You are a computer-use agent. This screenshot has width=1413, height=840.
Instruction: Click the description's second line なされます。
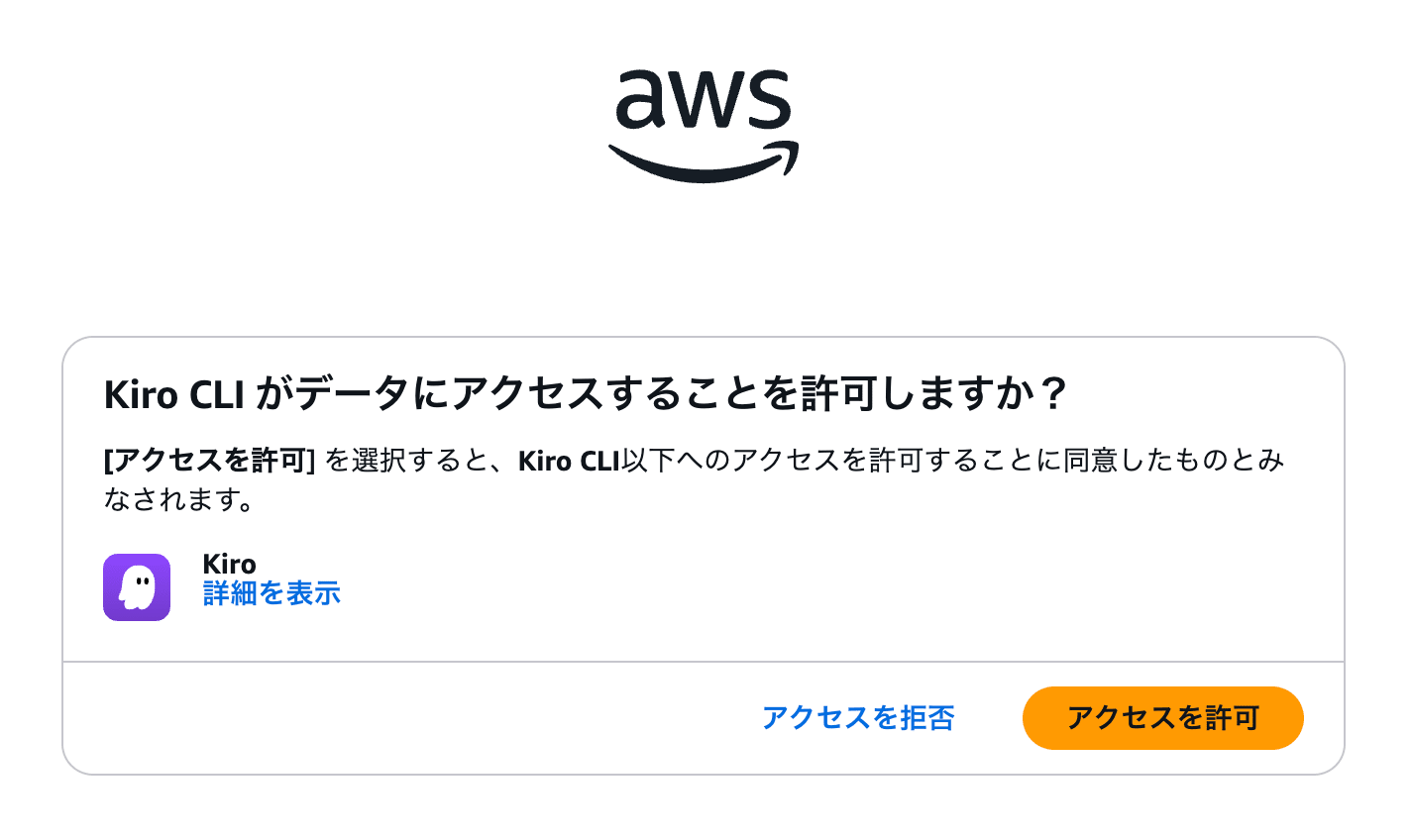(179, 500)
